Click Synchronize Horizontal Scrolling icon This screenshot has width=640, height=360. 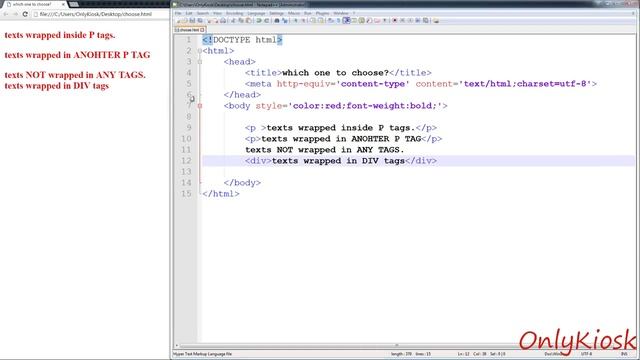(x=321, y=20)
